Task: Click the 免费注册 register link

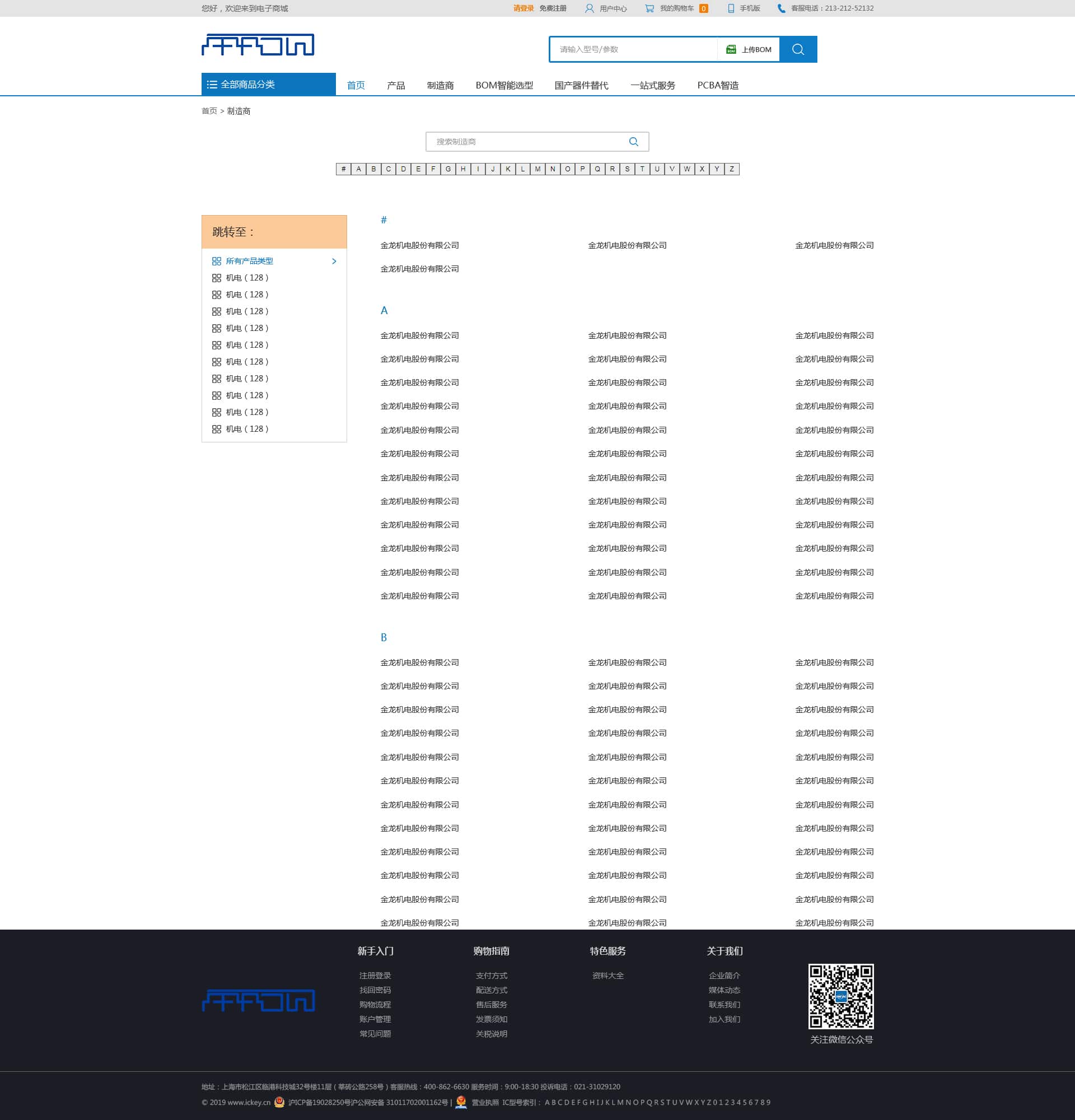Action: click(553, 8)
